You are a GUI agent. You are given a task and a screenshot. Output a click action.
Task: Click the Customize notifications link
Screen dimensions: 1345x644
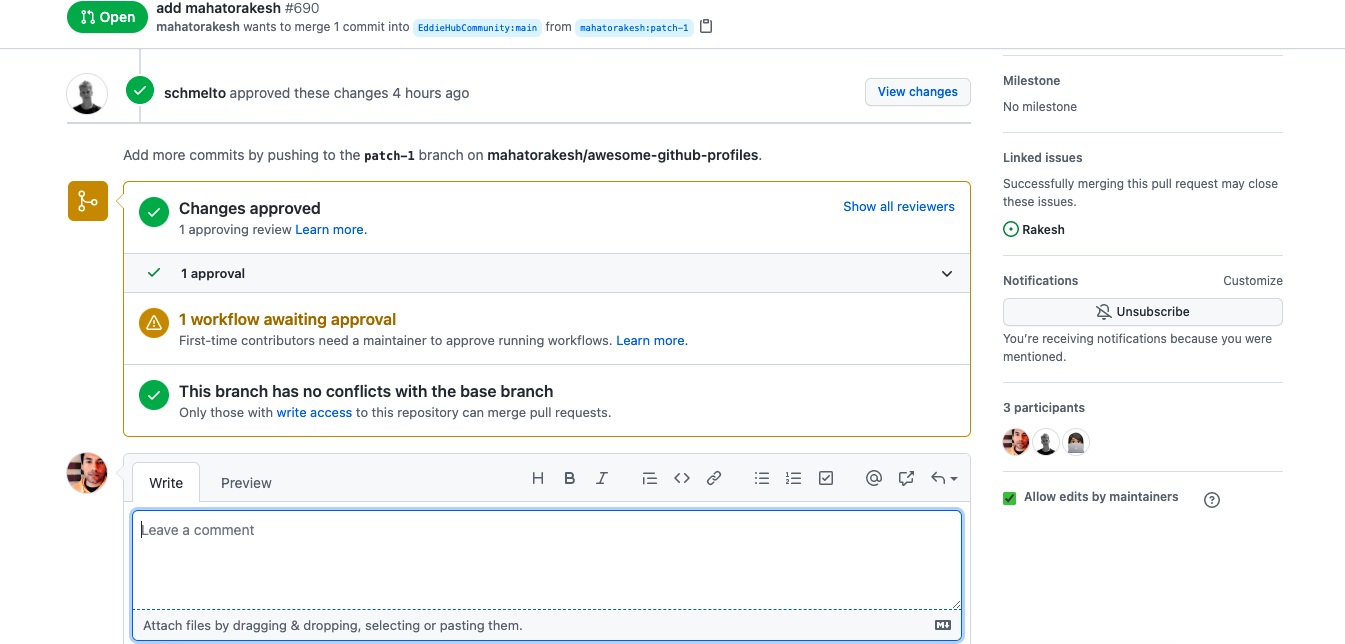point(1253,281)
